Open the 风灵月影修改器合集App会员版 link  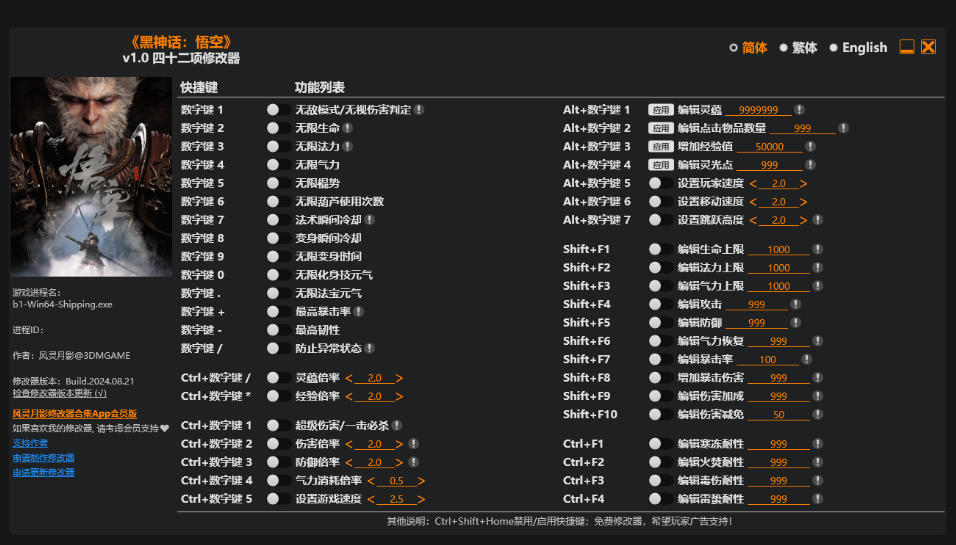[74, 413]
